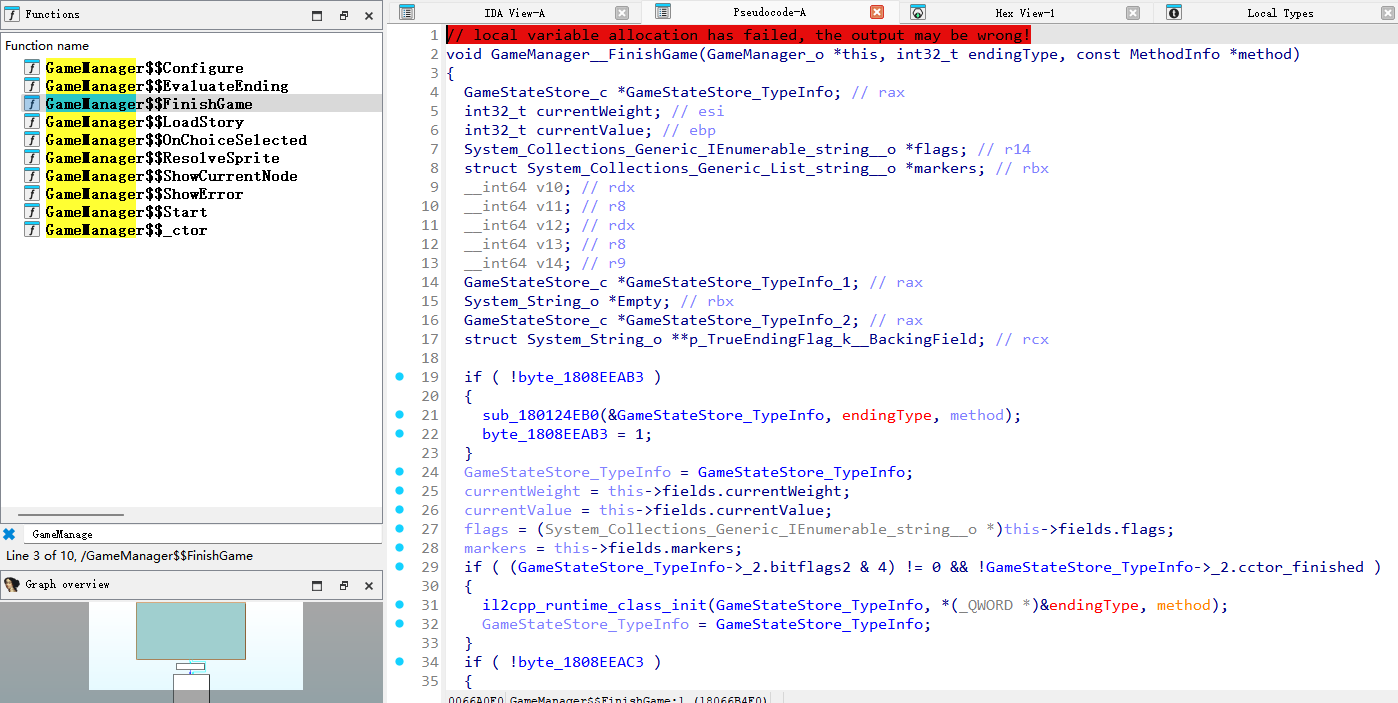Close the IDA View-A tab
The width and height of the screenshot is (1398, 703).
pyautogui.click(x=622, y=13)
